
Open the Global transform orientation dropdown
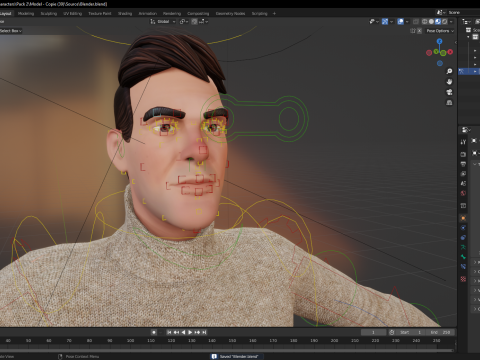(x=163, y=22)
